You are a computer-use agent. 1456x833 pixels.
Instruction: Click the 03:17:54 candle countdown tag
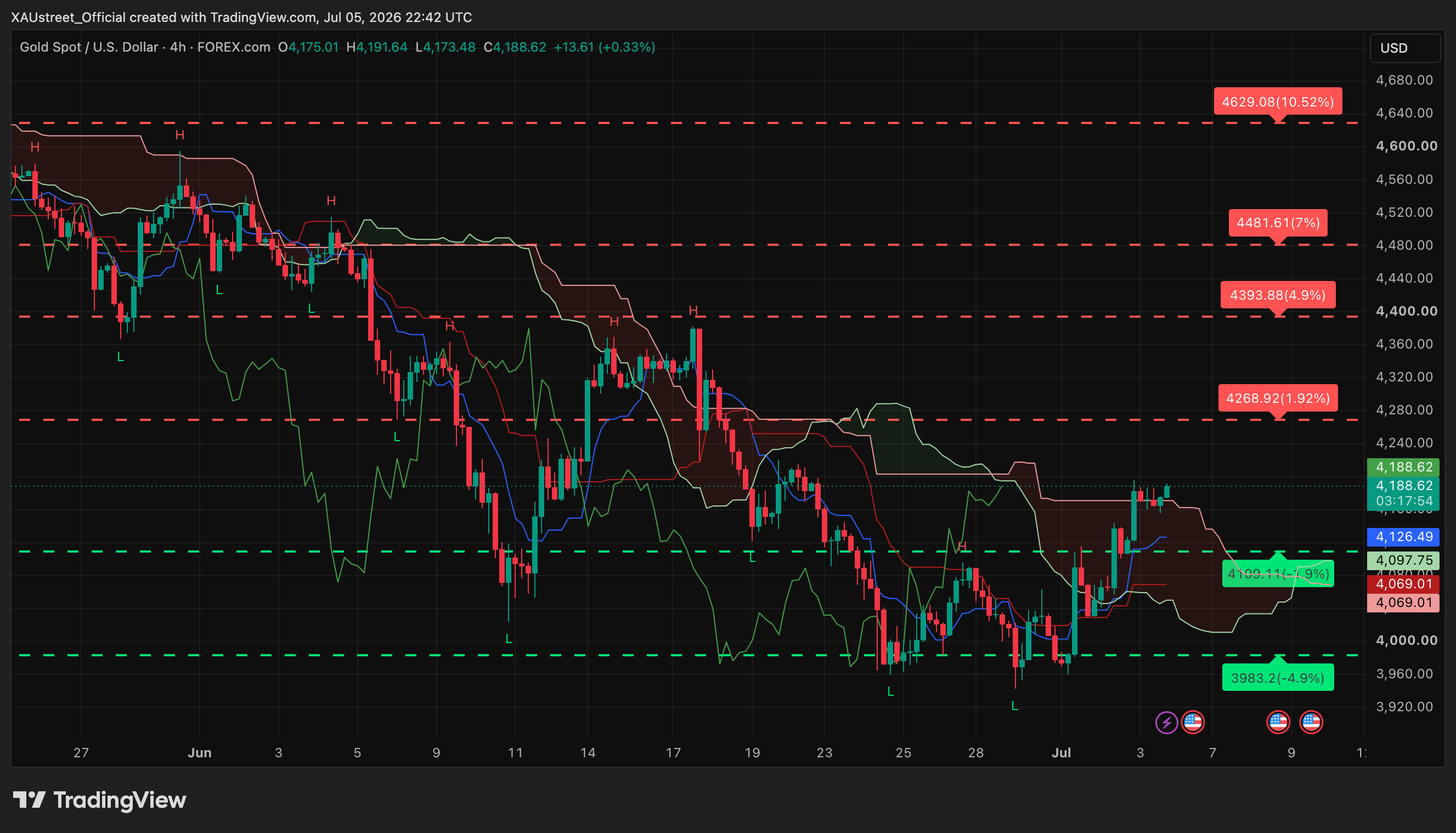point(1403,501)
